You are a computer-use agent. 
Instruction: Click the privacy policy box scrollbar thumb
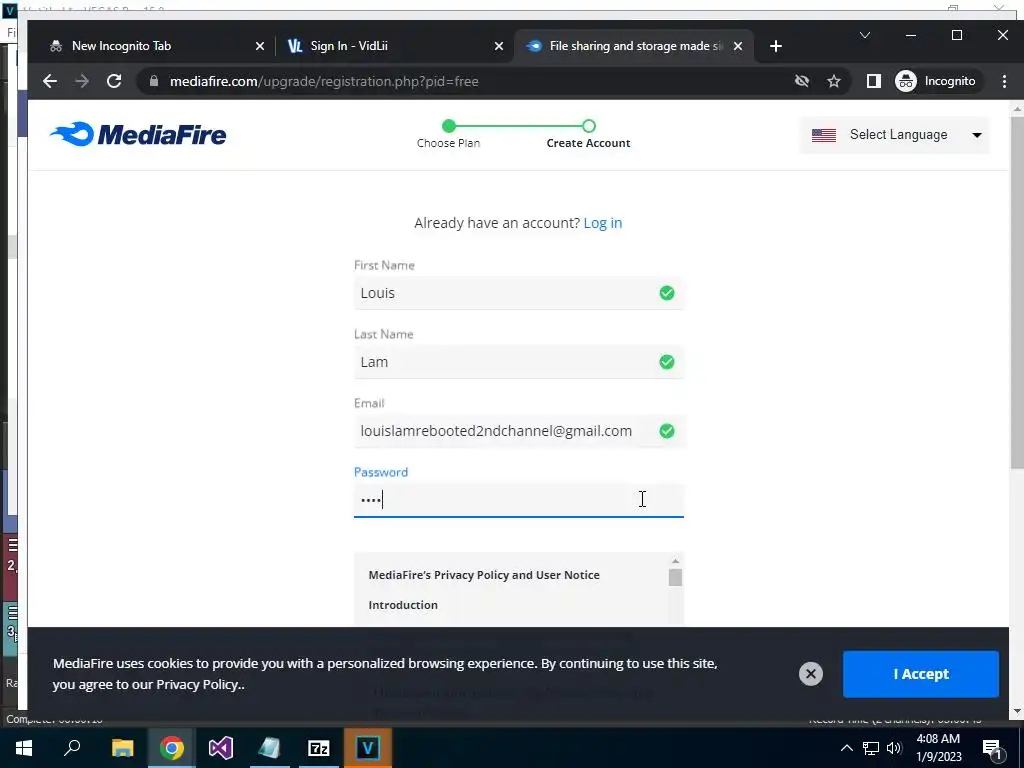[675, 577]
